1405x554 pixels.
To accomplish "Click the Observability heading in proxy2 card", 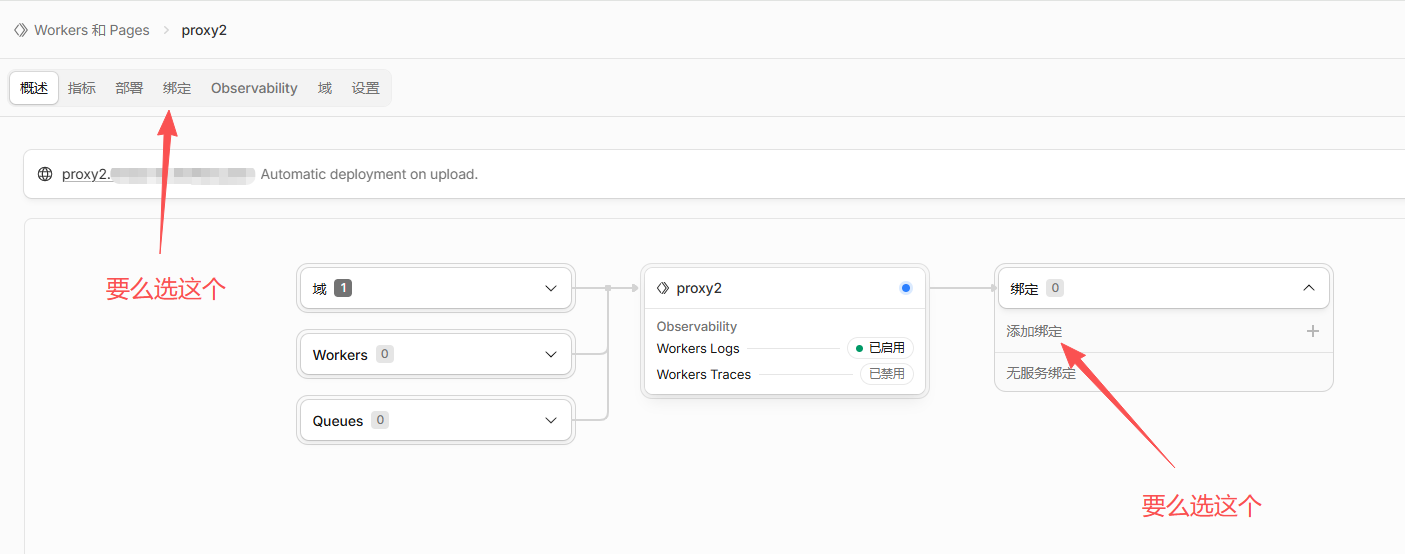I will 697,326.
